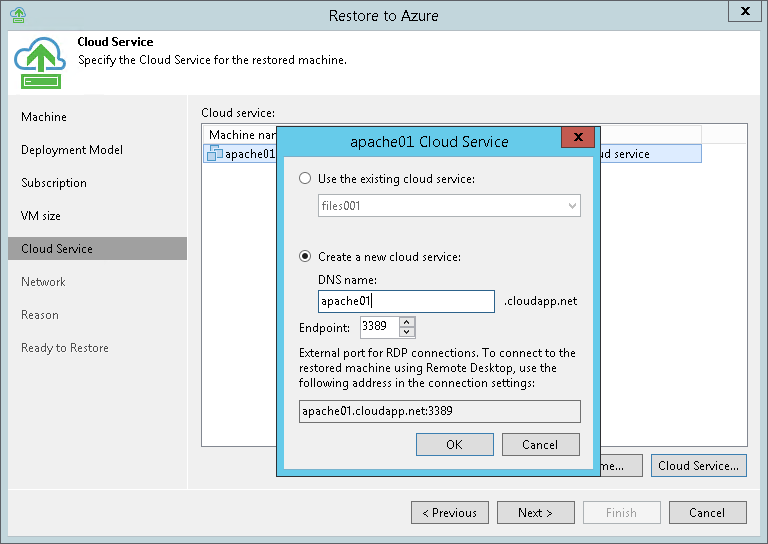Screen dimensions: 768x544
Task: Open the files001 cloud service dropdown
Action: pyautogui.click(x=572, y=206)
